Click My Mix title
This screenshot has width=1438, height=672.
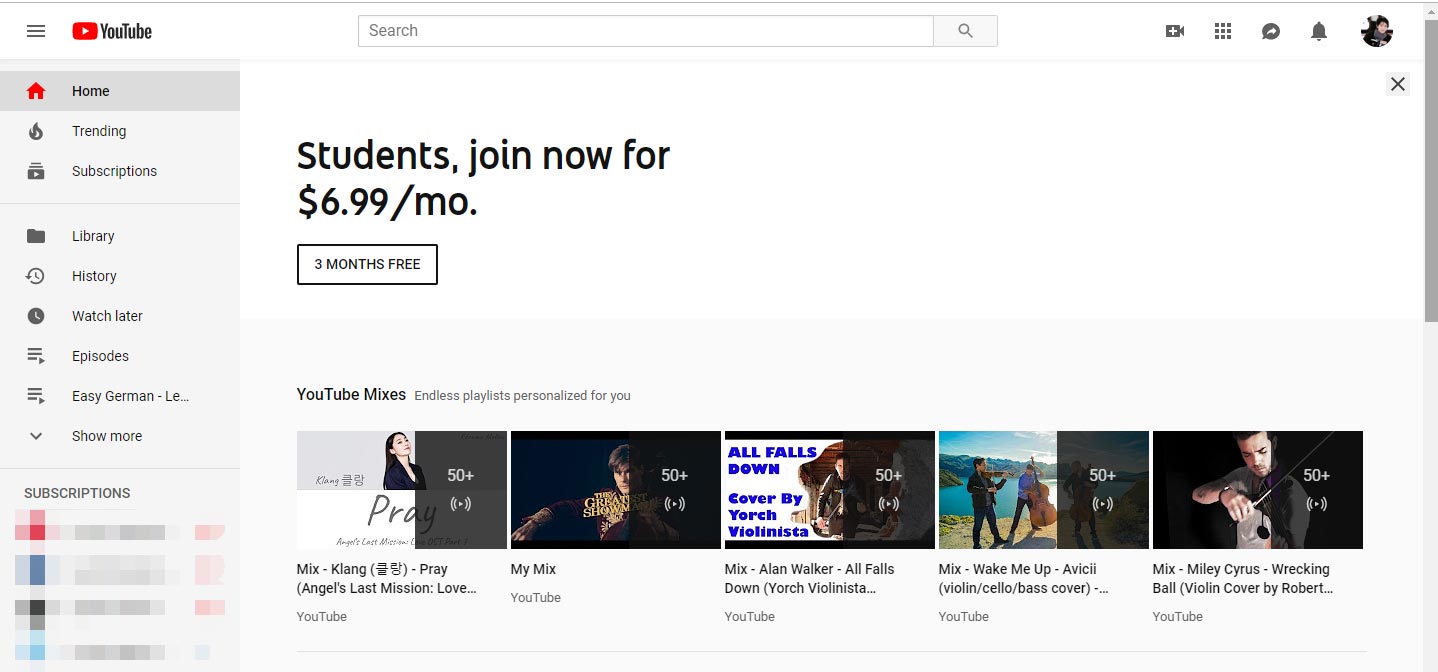(533, 569)
